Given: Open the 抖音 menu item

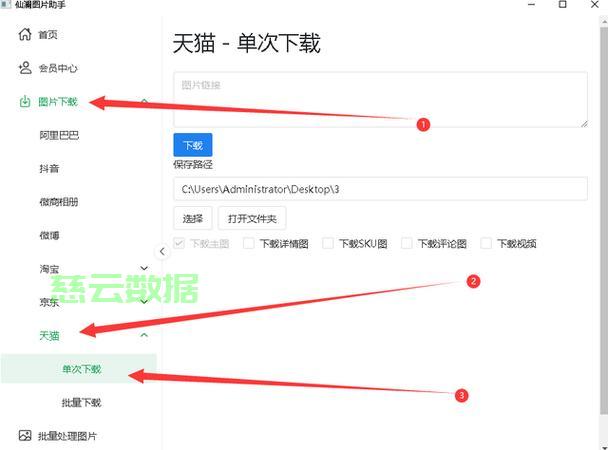Looking at the screenshot, I should point(49,168).
